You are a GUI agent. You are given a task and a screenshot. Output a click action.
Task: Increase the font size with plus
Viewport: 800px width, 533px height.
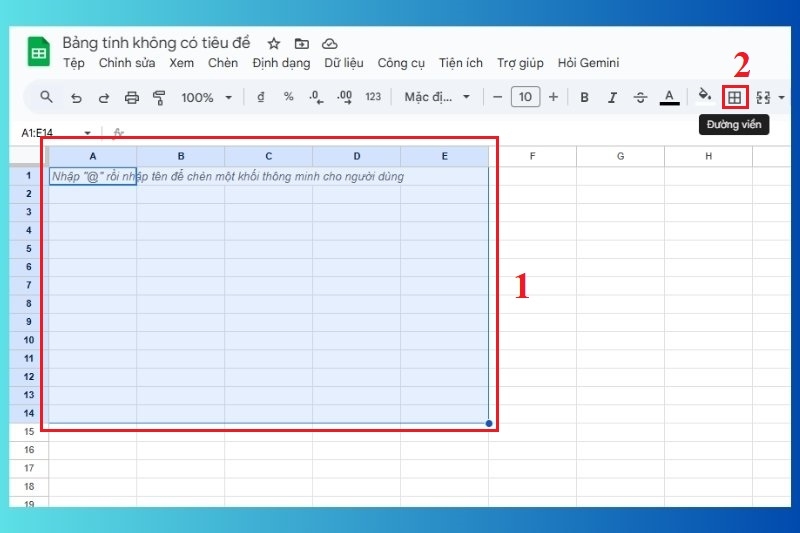pos(554,97)
